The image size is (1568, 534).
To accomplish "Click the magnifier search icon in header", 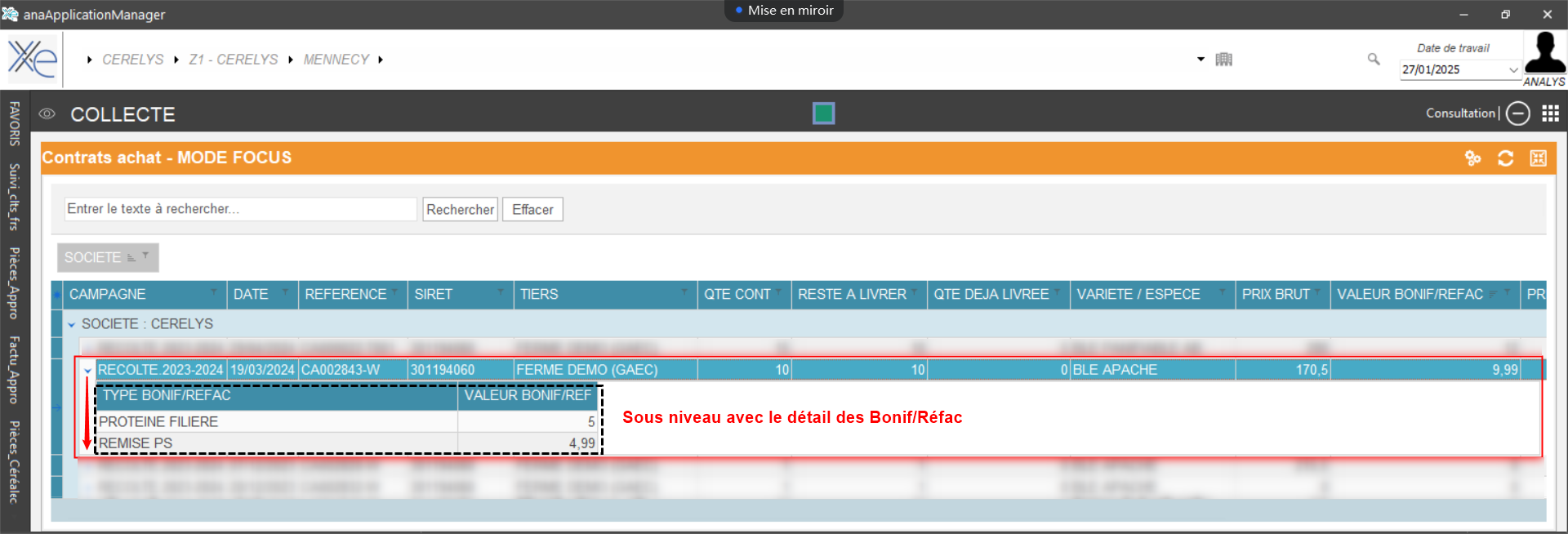I will coord(1374,59).
